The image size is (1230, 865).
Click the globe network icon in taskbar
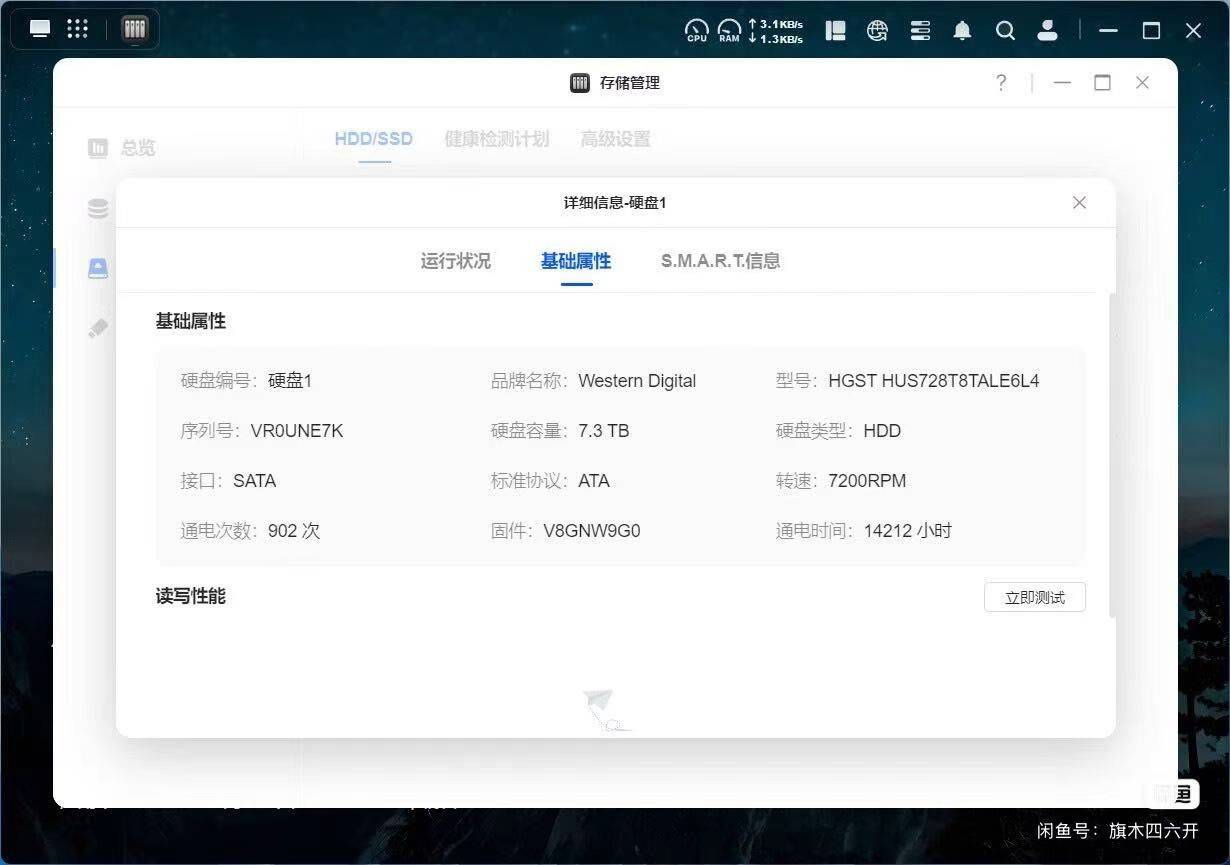coord(877,30)
